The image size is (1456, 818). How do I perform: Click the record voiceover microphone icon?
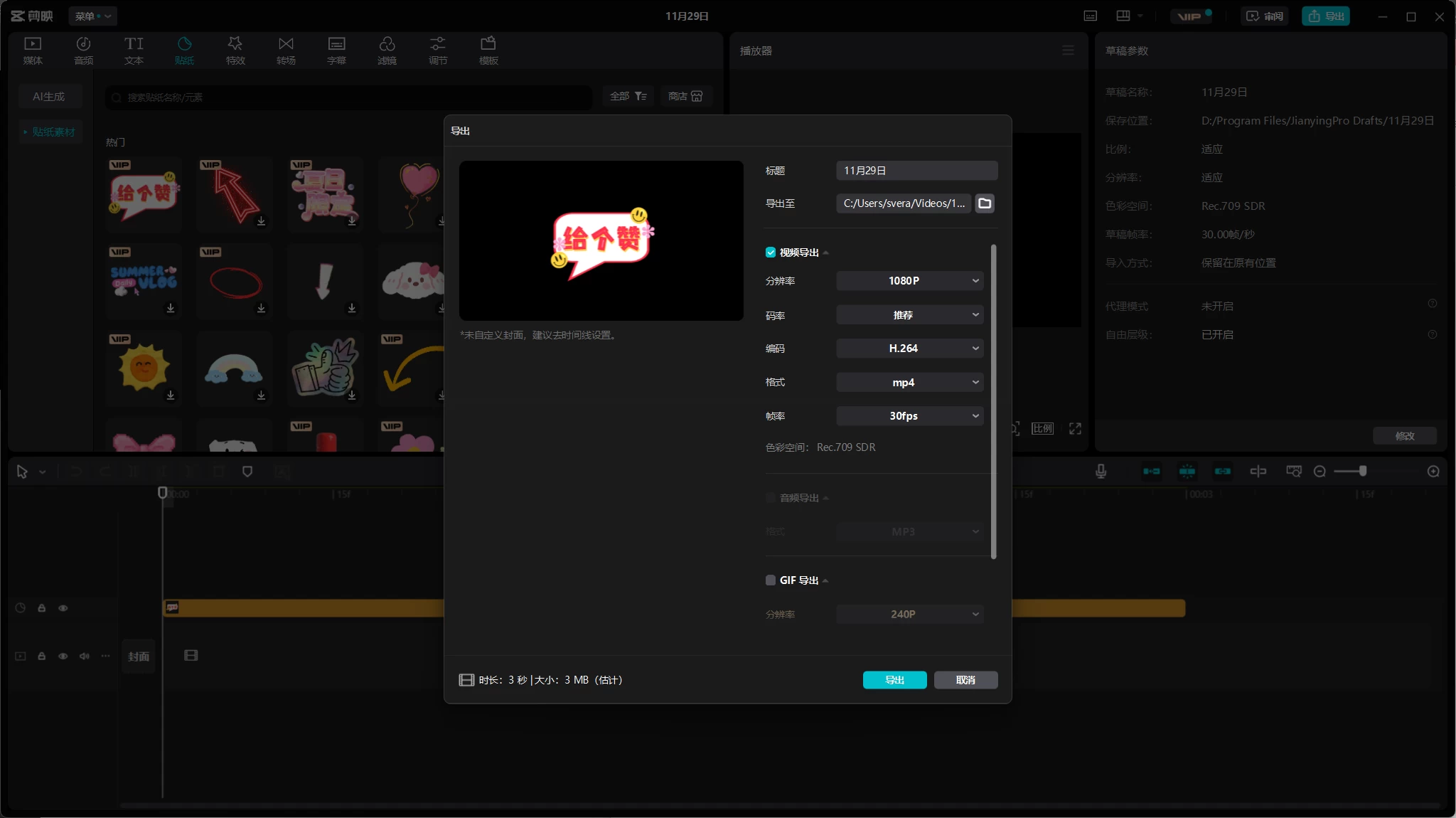click(x=1100, y=471)
